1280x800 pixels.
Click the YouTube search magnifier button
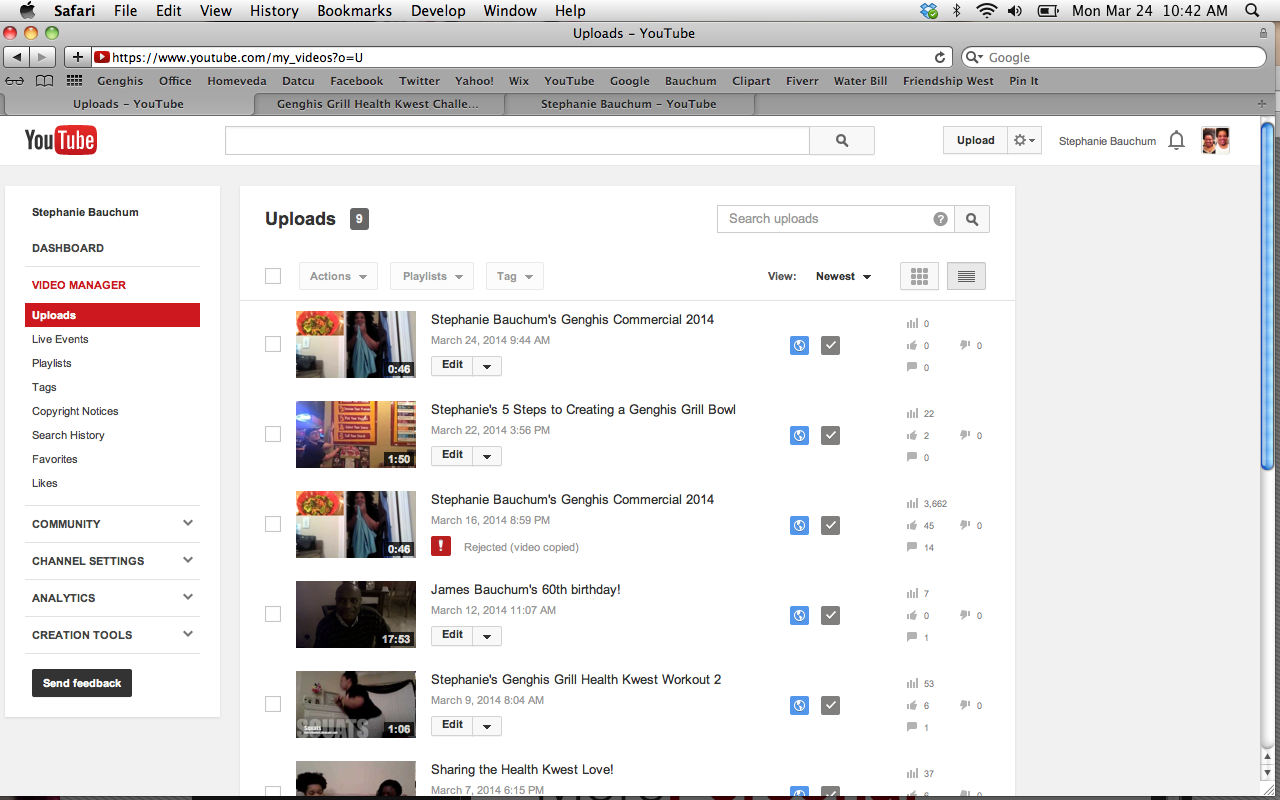842,141
